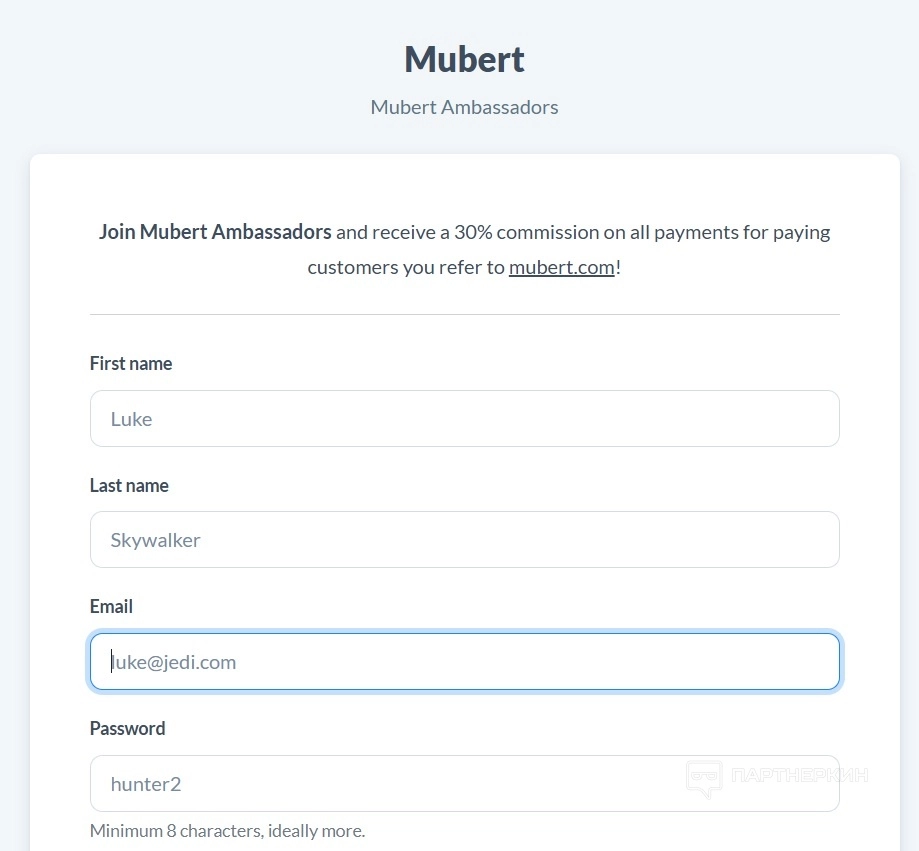Click the ПАРТНЕРКИН watermark text
The width and height of the screenshot is (919, 851).
click(x=799, y=775)
